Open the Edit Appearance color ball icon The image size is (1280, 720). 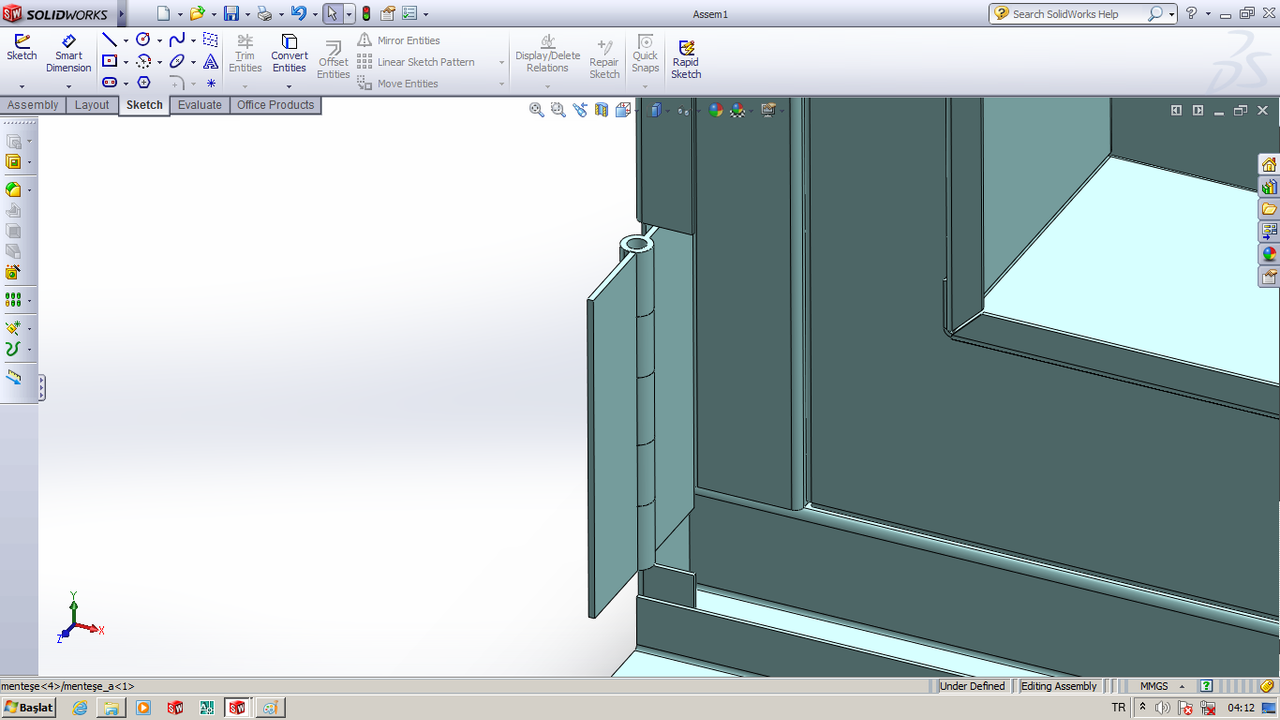click(x=716, y=110)
